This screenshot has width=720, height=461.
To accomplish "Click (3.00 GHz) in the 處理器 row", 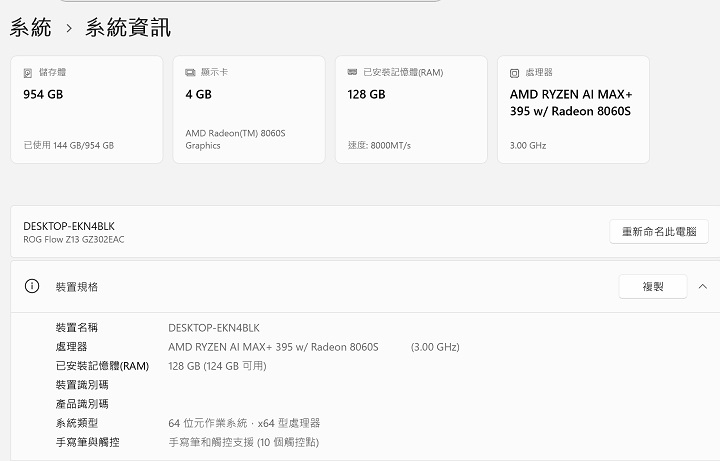I will (435, 347).
